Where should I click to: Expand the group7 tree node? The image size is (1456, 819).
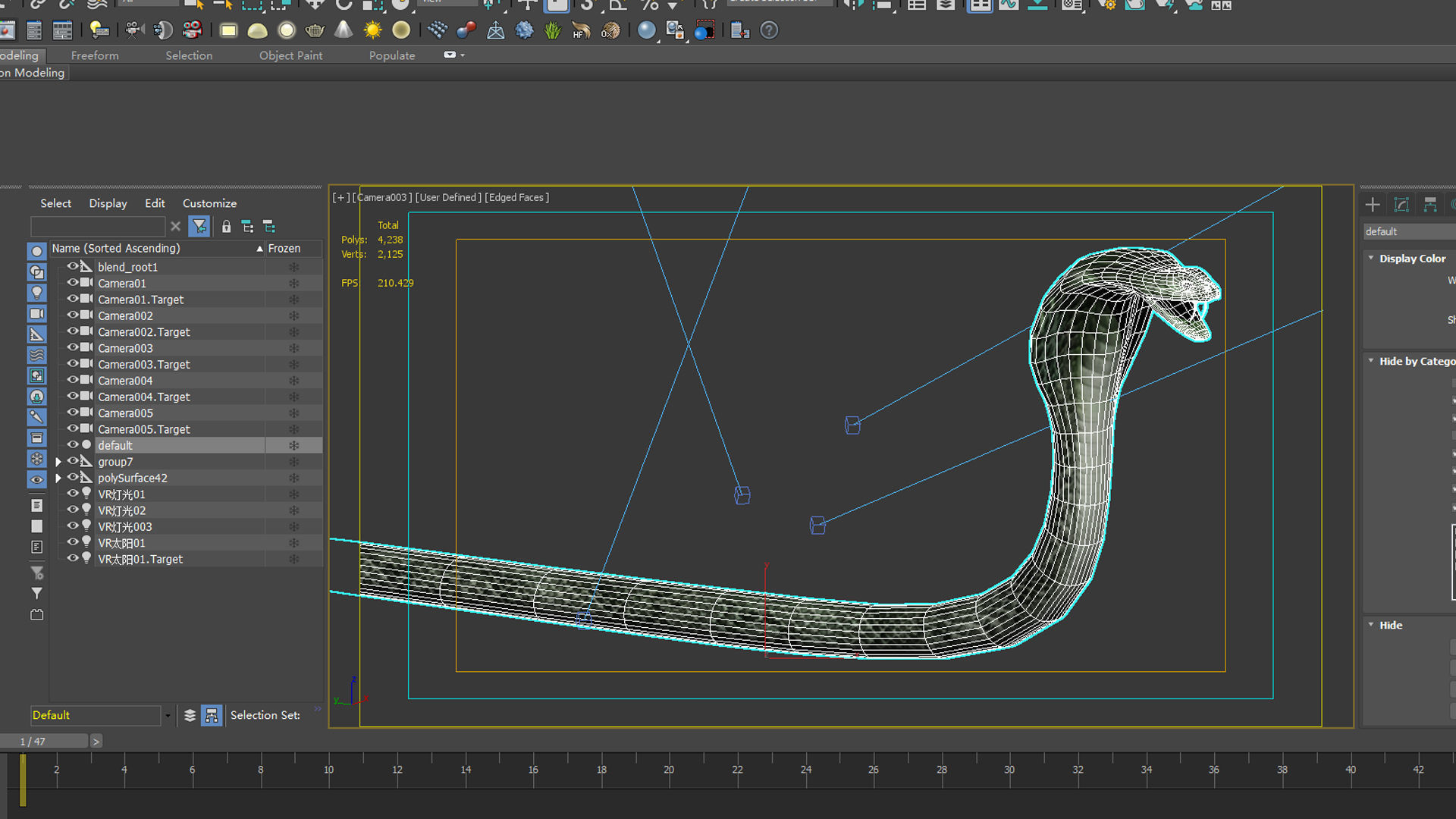[x=58, y=462]
